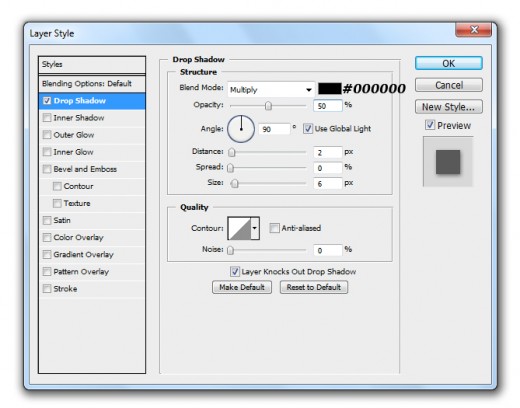
Task: Uncheck the Preview checkbox
Action: click(430, 125)
